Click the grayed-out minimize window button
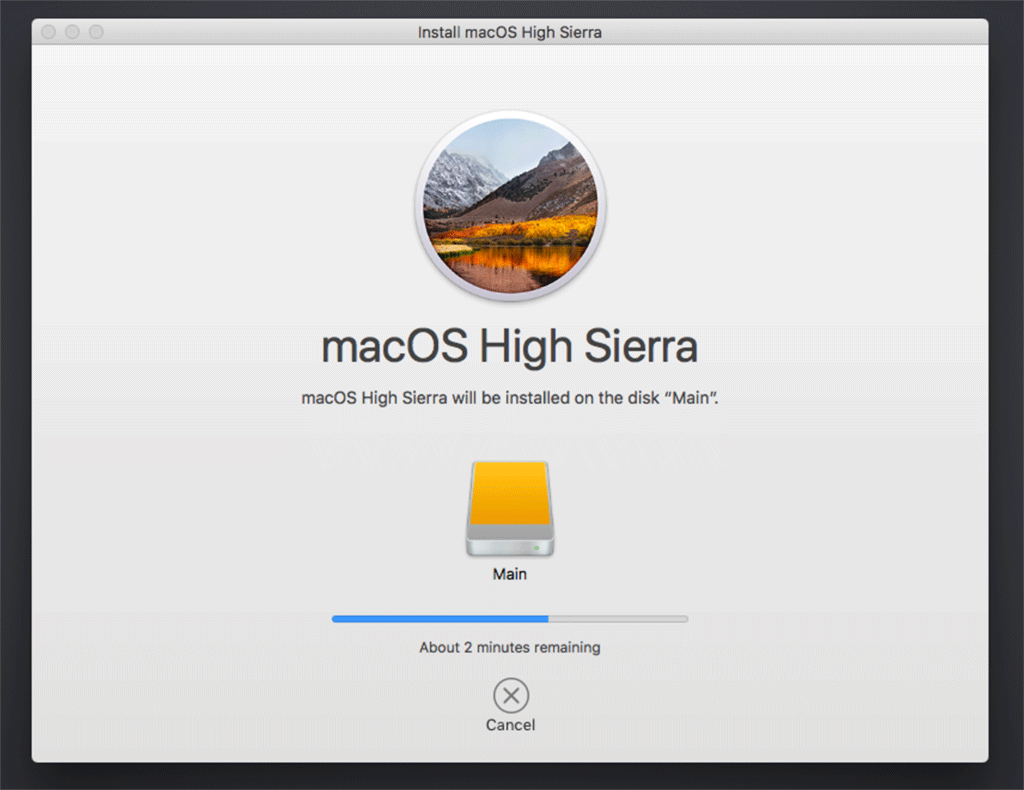1024x790 pixels. click(x=72, y=32)
